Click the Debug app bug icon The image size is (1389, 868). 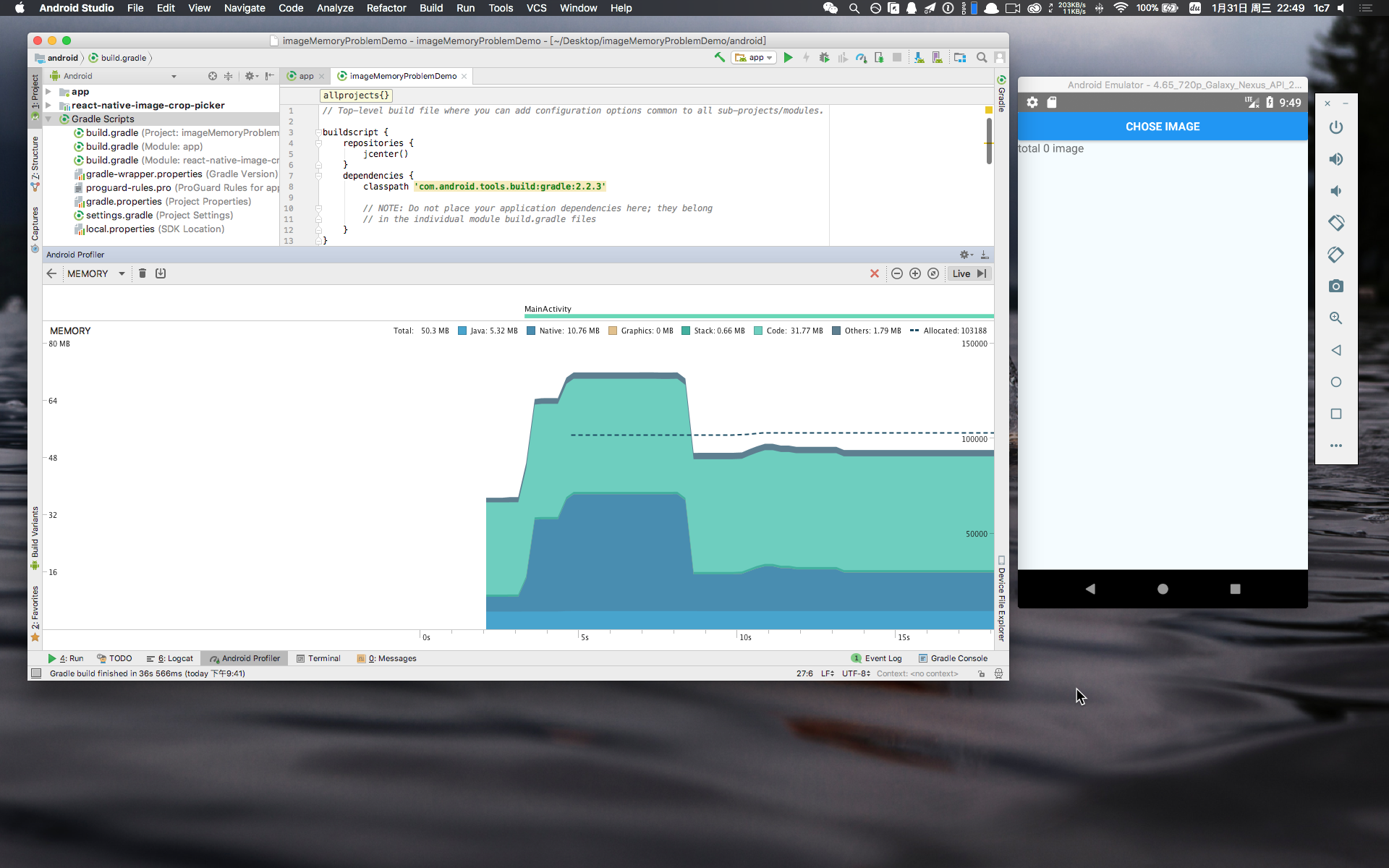click(824, 57)
